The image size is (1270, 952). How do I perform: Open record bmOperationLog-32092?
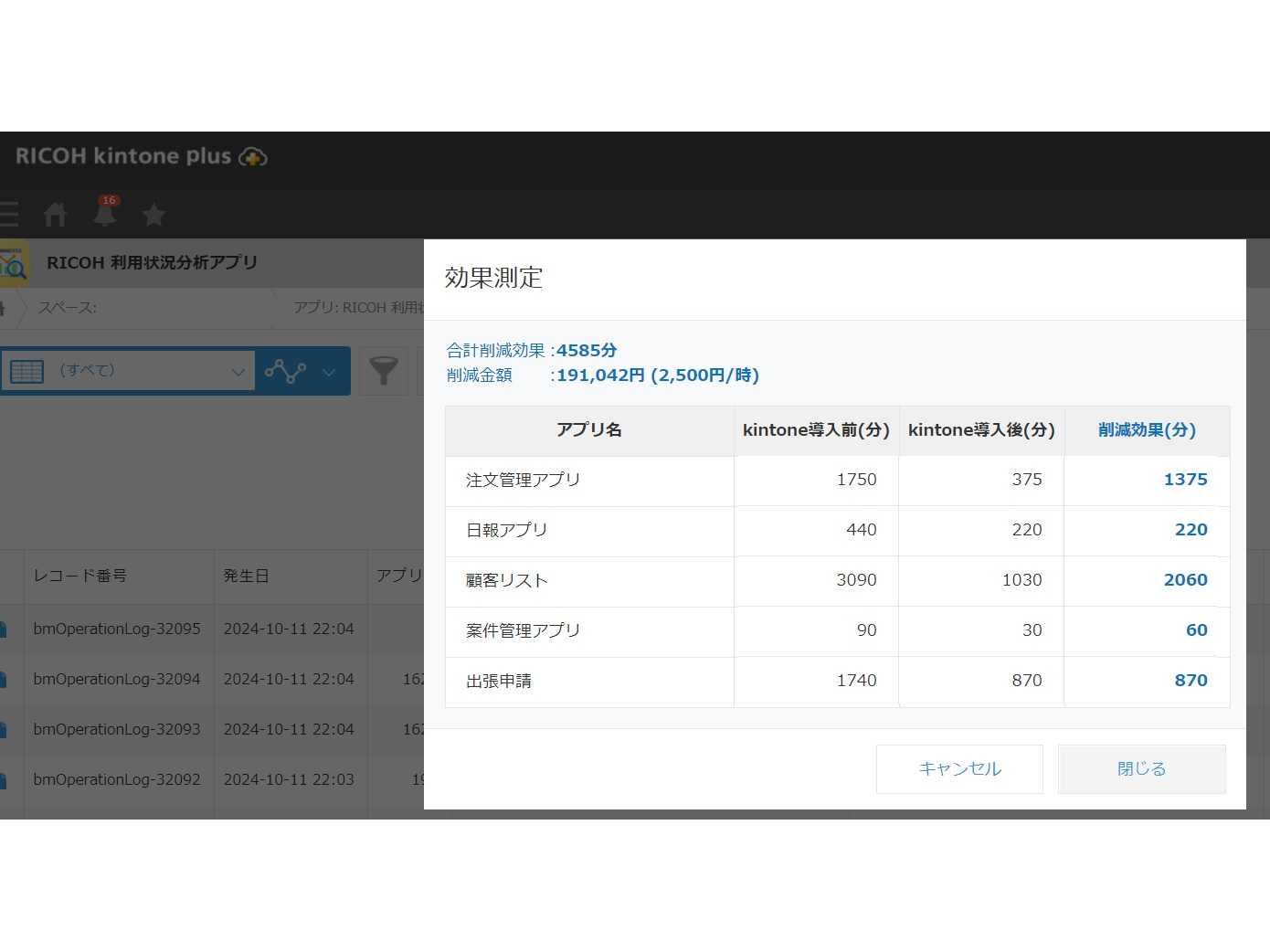(117, 779)
